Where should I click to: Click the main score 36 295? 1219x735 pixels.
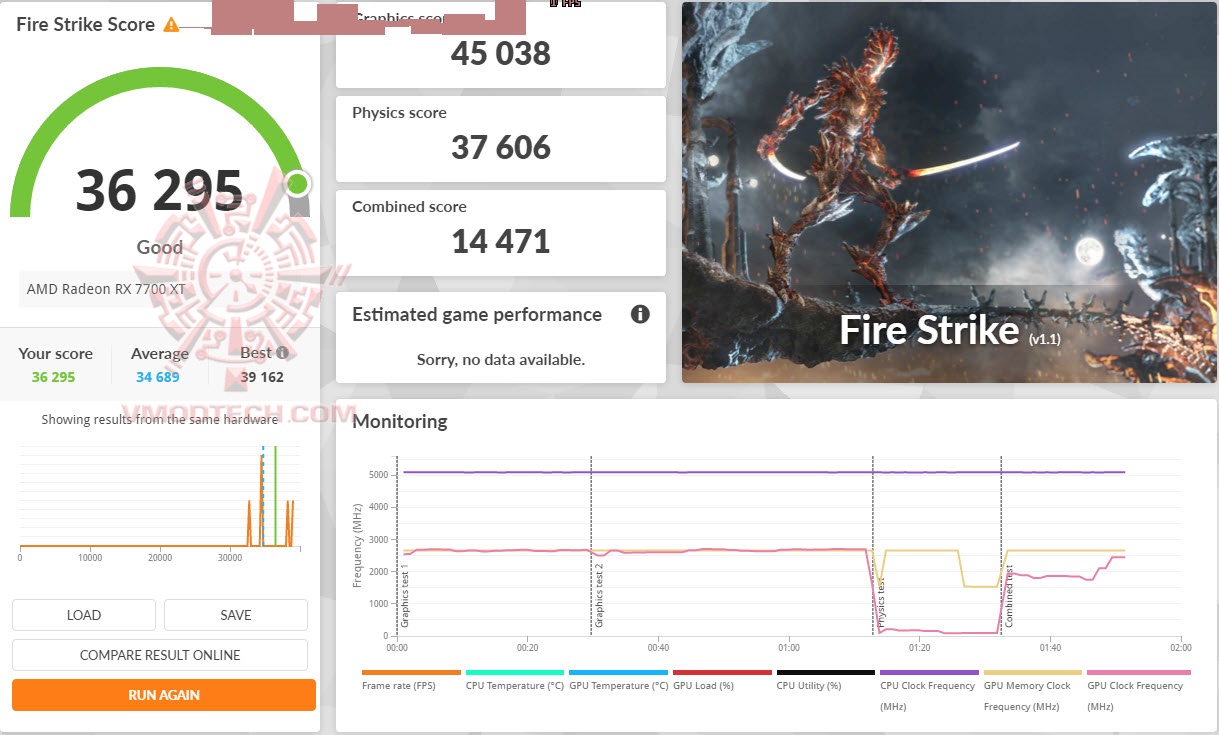pyautogui.click(x=160, y=190)
